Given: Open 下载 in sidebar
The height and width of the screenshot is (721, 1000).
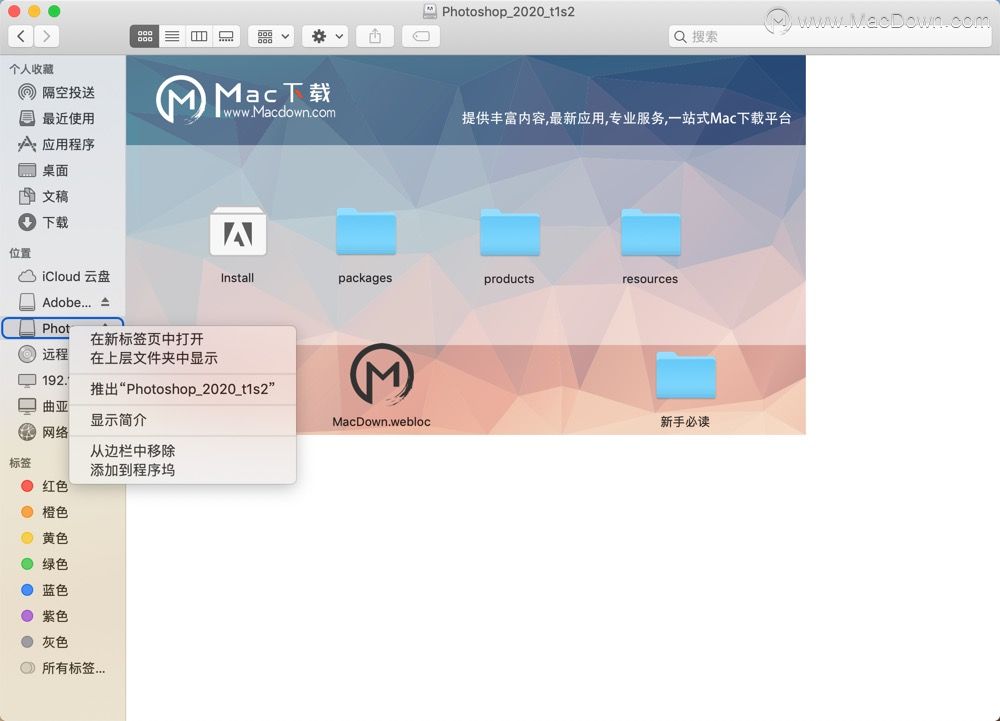Looking at the screenshot, I should [x=62, y=222].
